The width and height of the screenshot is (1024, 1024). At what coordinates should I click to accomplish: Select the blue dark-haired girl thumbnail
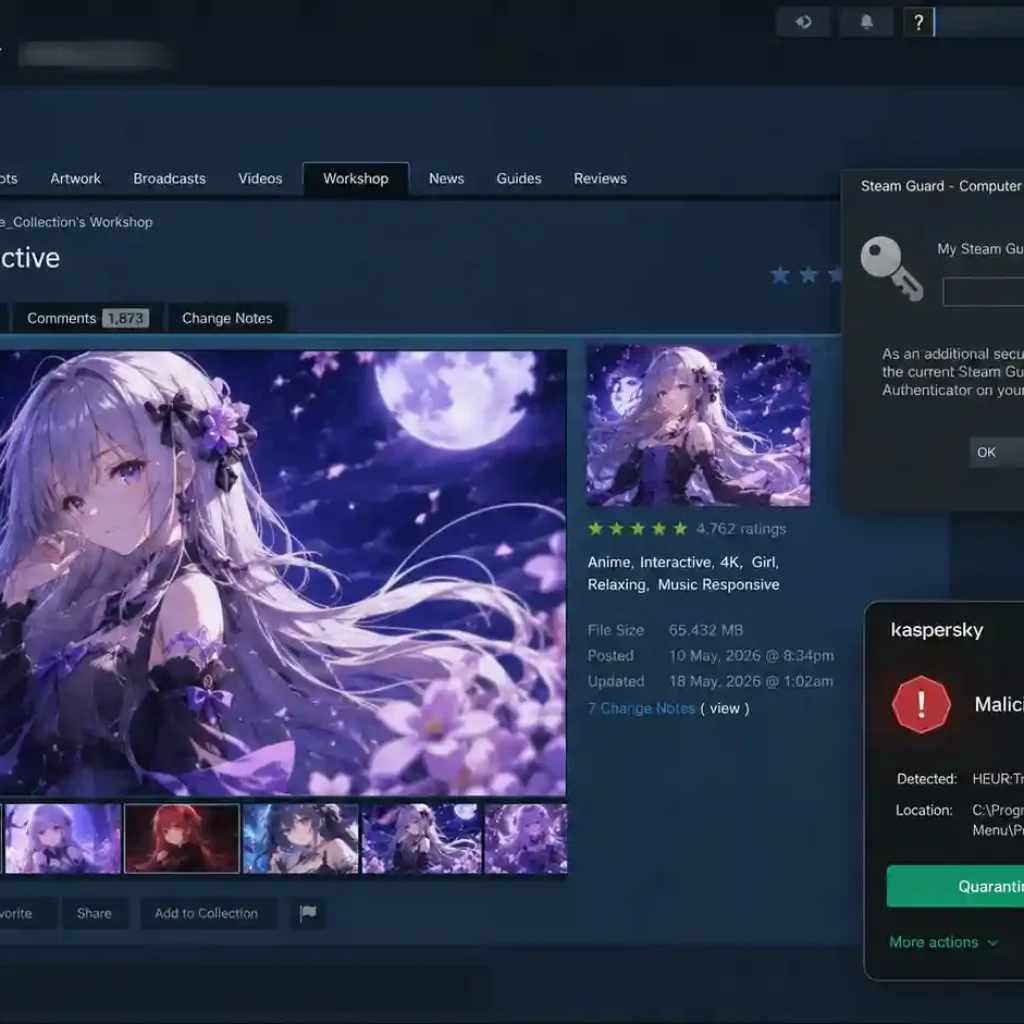300,839
